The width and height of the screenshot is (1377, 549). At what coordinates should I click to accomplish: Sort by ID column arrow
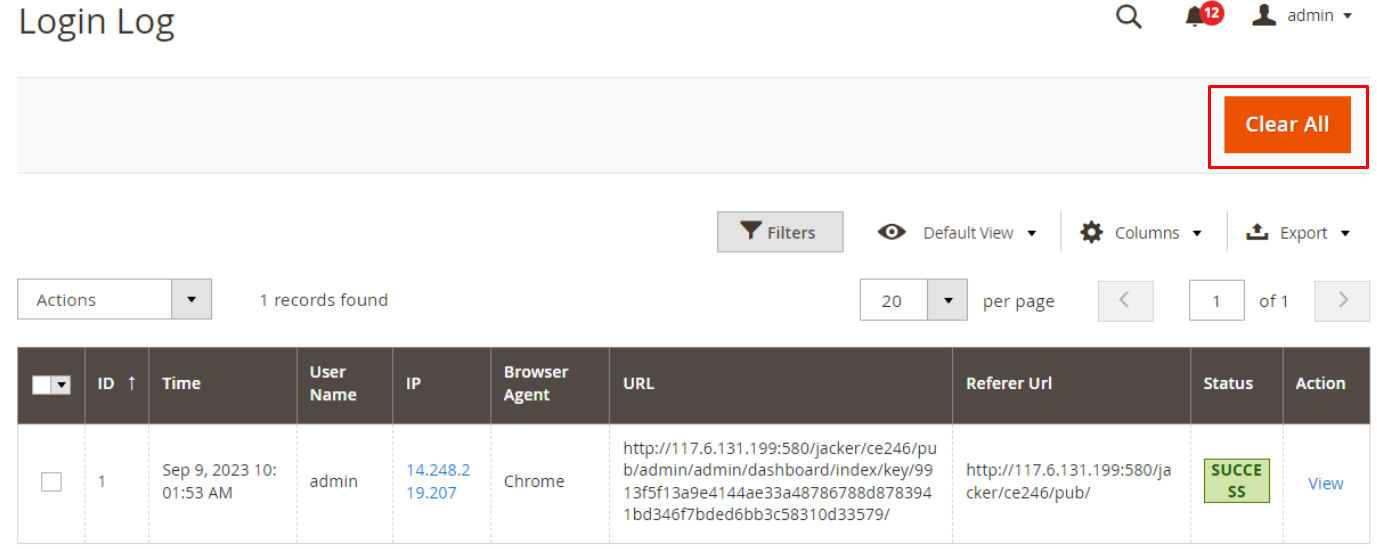[131, 383]
